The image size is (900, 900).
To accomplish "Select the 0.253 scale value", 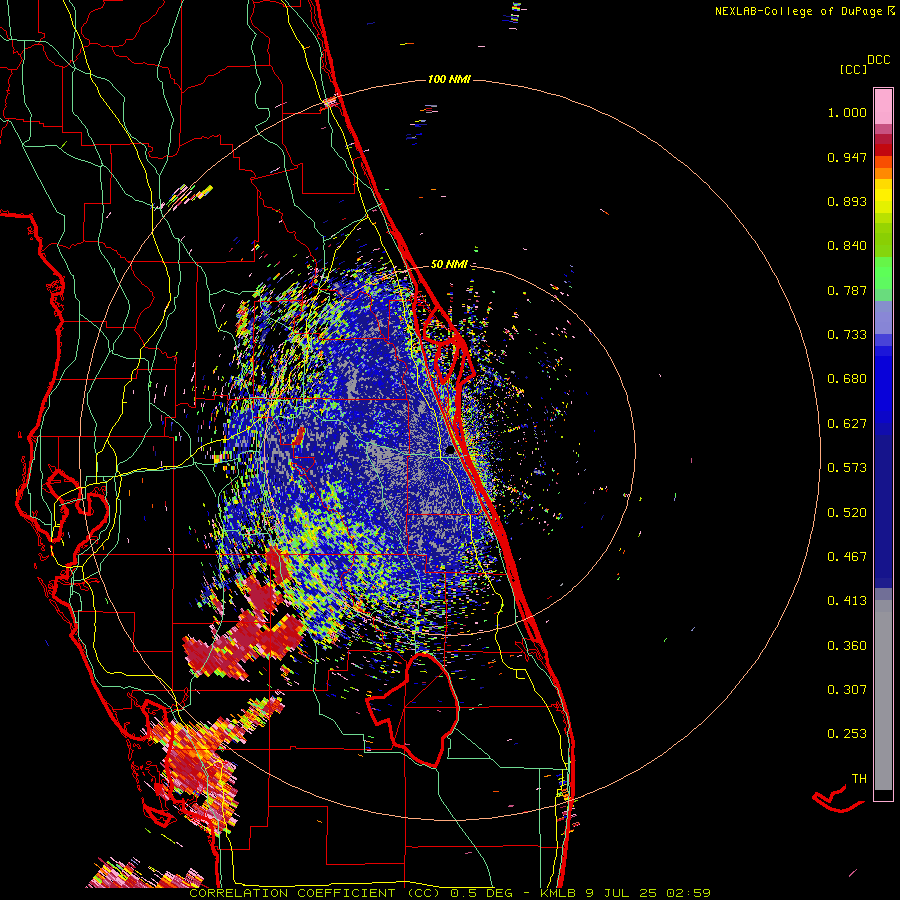I will coord(847,734).
